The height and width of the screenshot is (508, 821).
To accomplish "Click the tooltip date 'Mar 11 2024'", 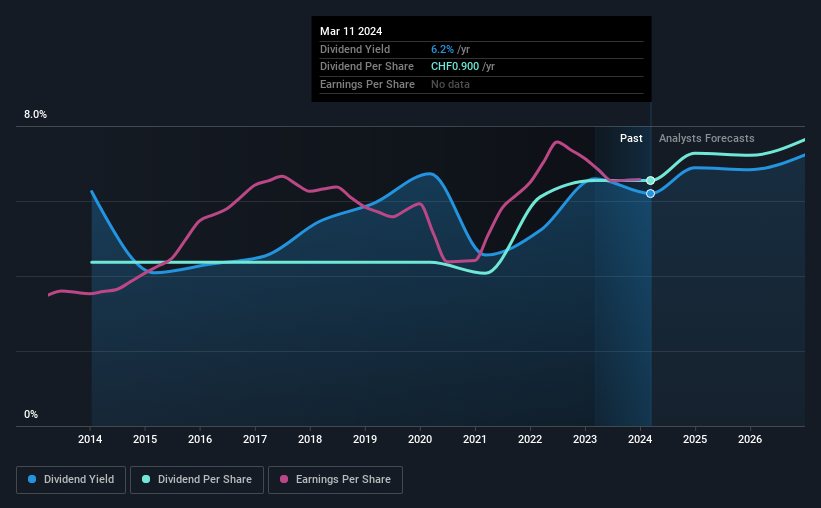I will click(351, 31).
